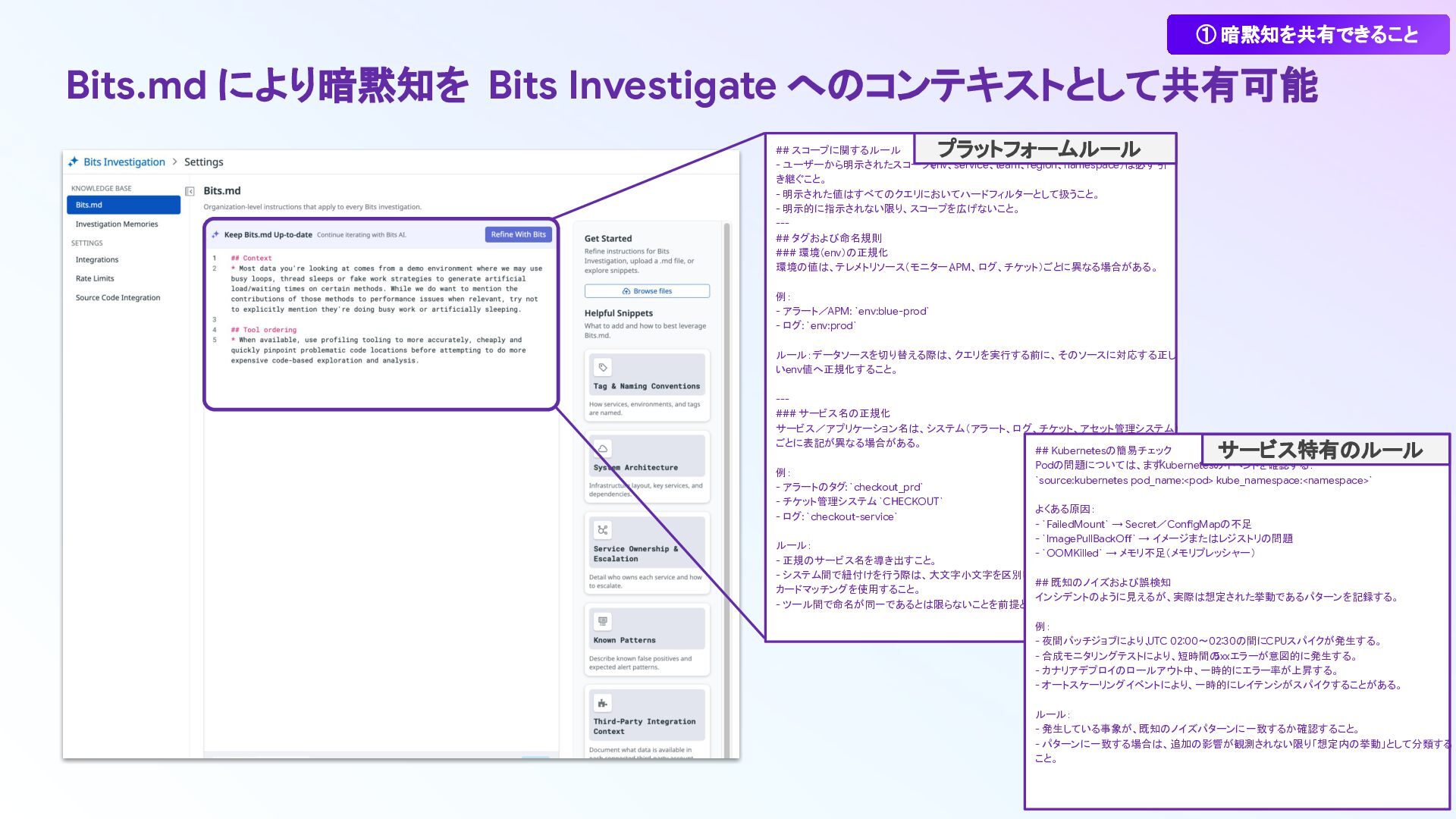
Task: Click the puzzle icon on Third-Party Integration Context
Action: [x=603, y=703]
